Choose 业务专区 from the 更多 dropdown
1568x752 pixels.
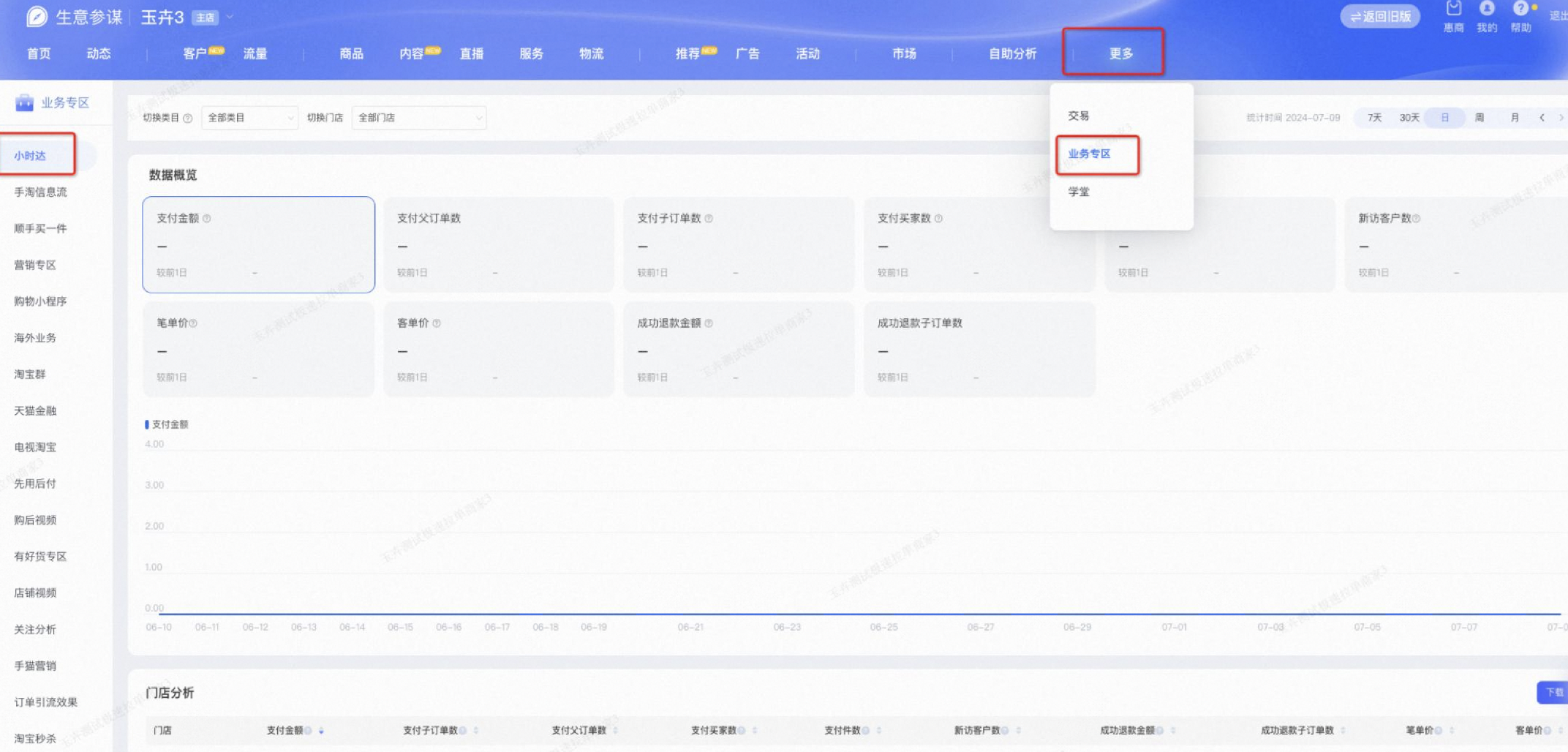pos(1089,154)
